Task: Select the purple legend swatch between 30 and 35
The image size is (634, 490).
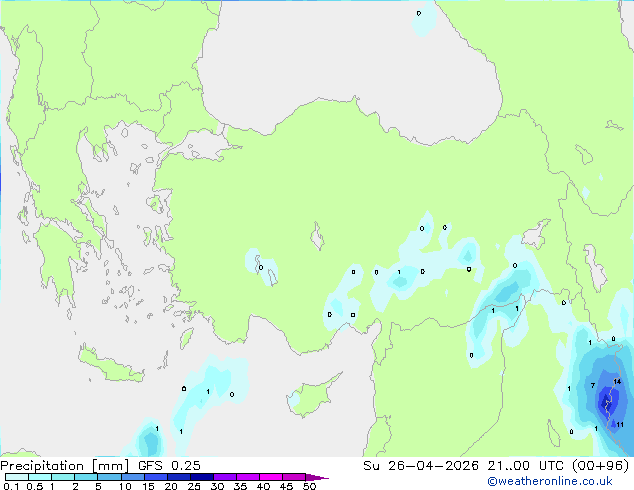Action: pos(225,477)
